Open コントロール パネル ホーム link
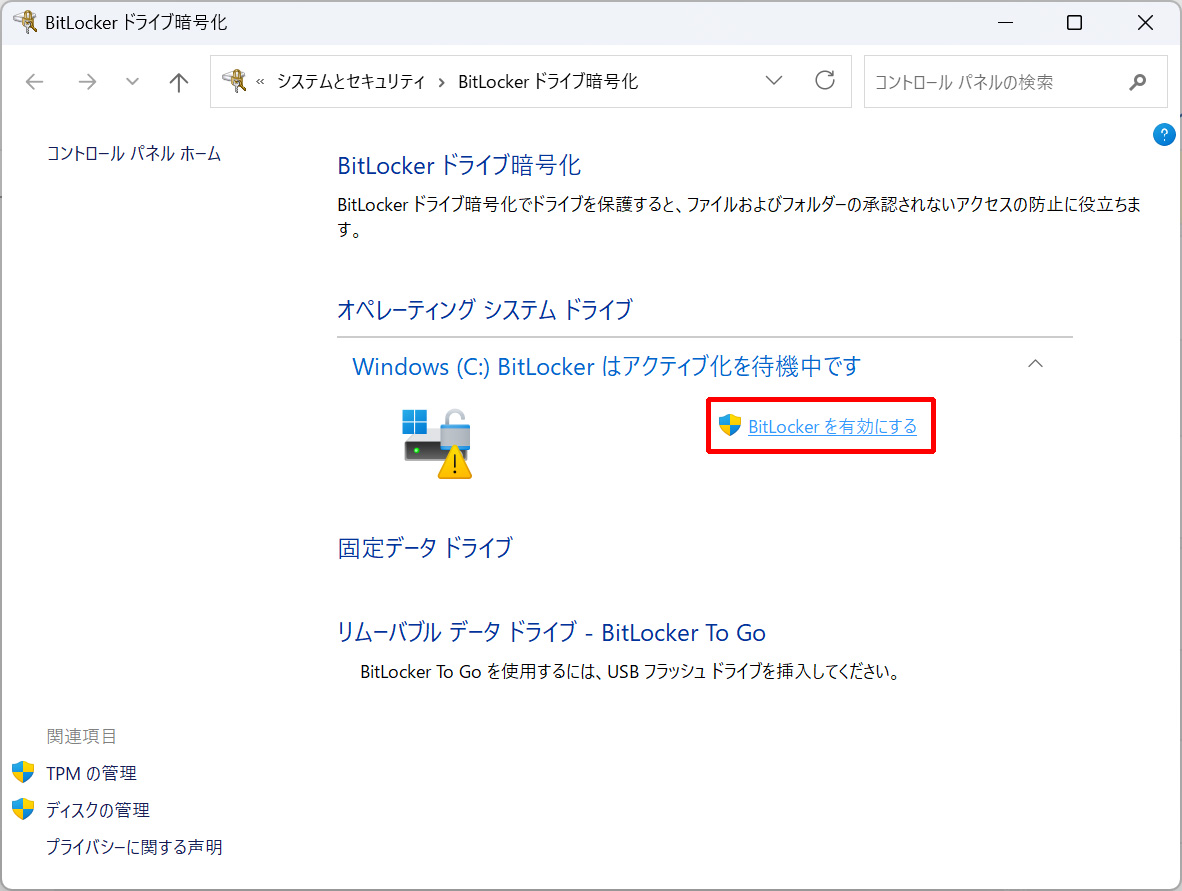 tap(134, 154)
